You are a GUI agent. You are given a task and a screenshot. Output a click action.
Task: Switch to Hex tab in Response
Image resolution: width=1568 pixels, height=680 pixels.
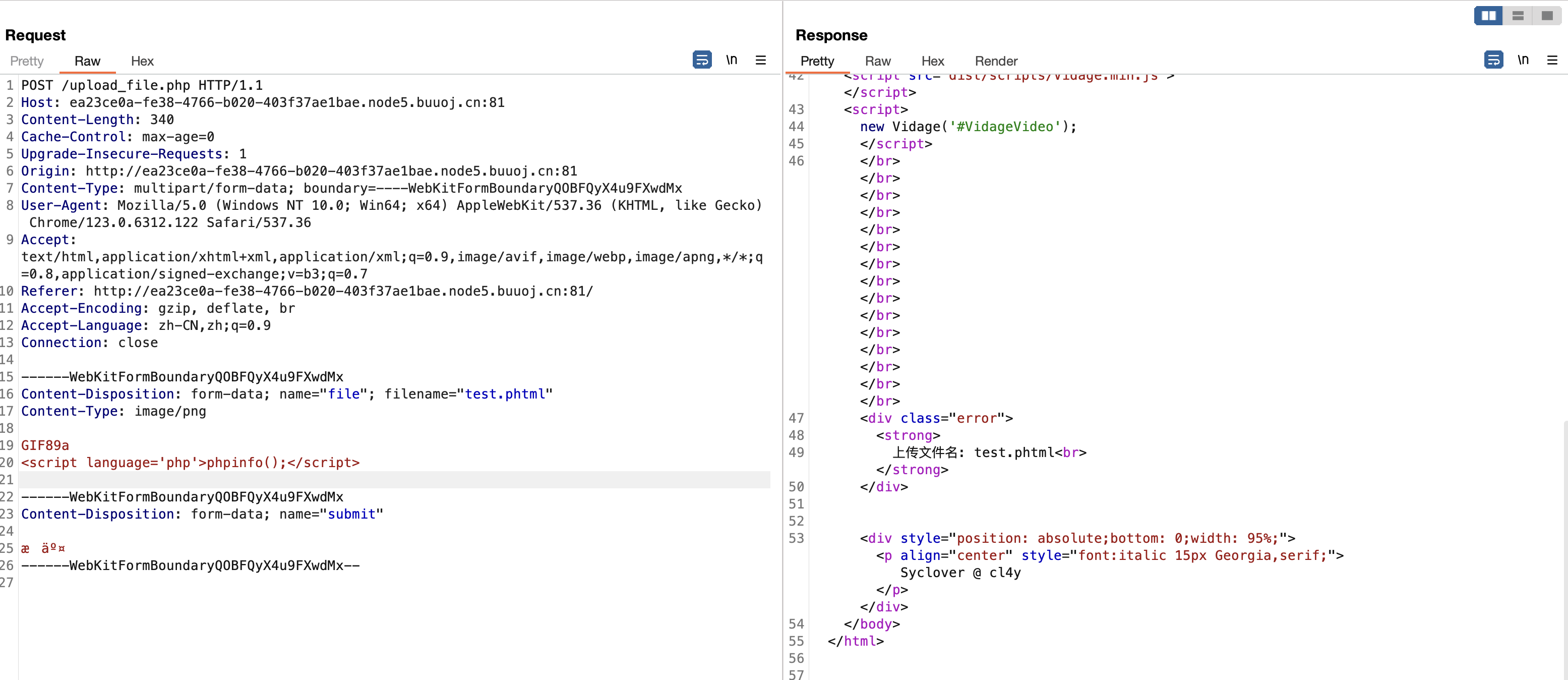[933, 61]
